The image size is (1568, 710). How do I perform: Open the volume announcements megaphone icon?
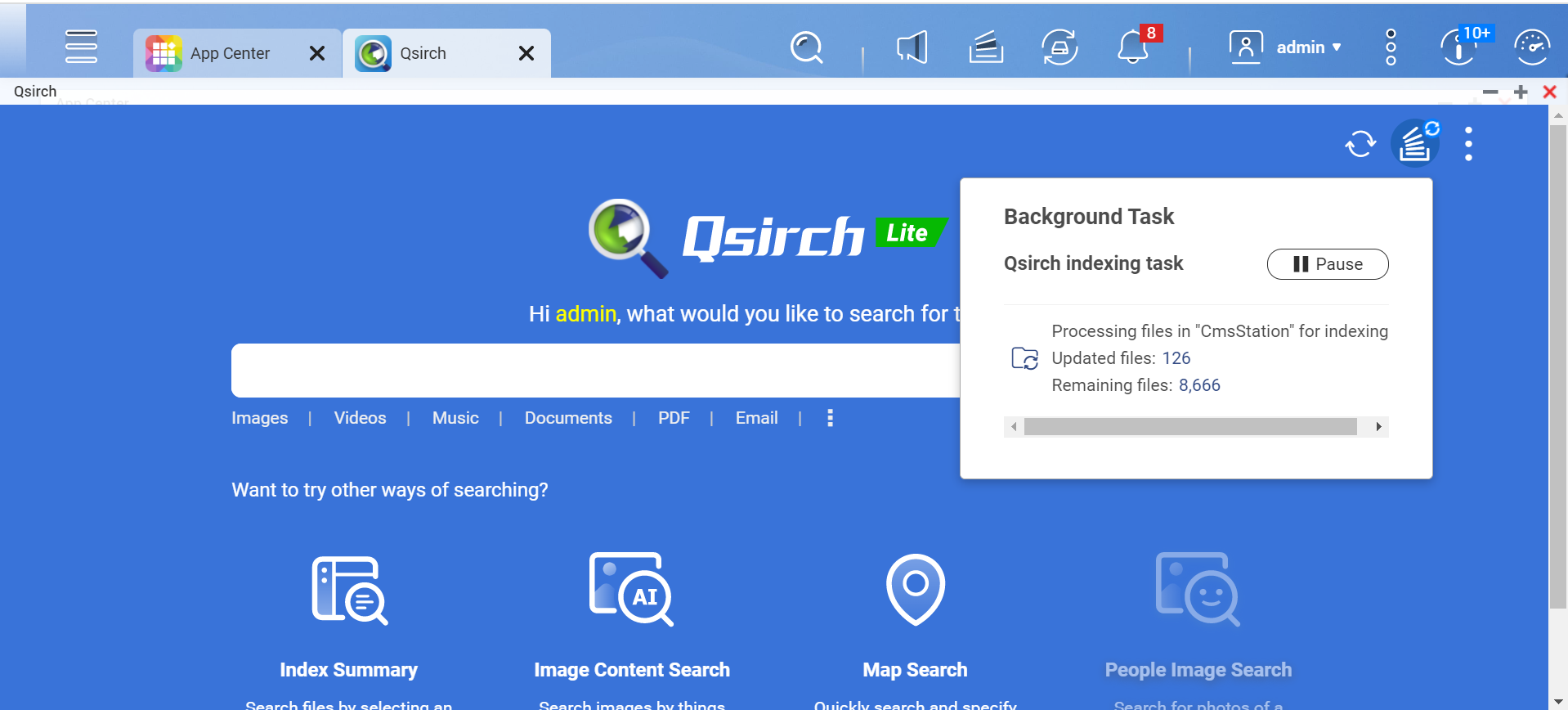[x=912, y=47]
